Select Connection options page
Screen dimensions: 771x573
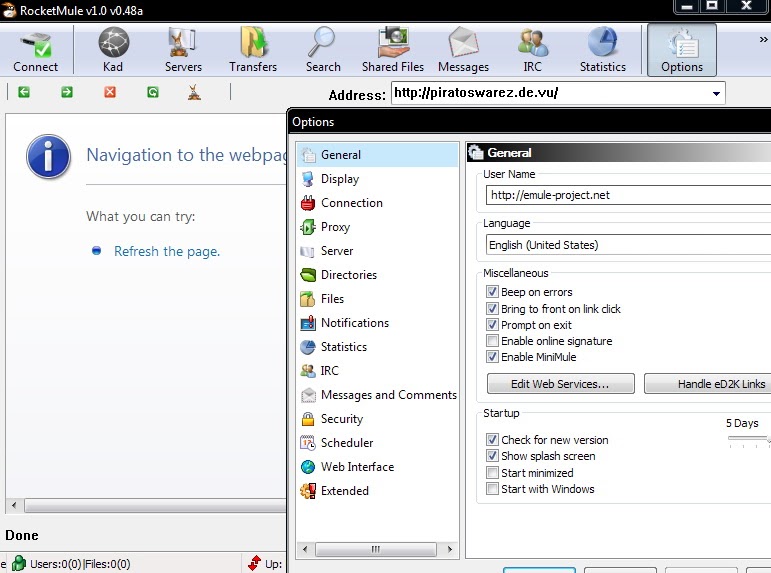tap(377, 203)
